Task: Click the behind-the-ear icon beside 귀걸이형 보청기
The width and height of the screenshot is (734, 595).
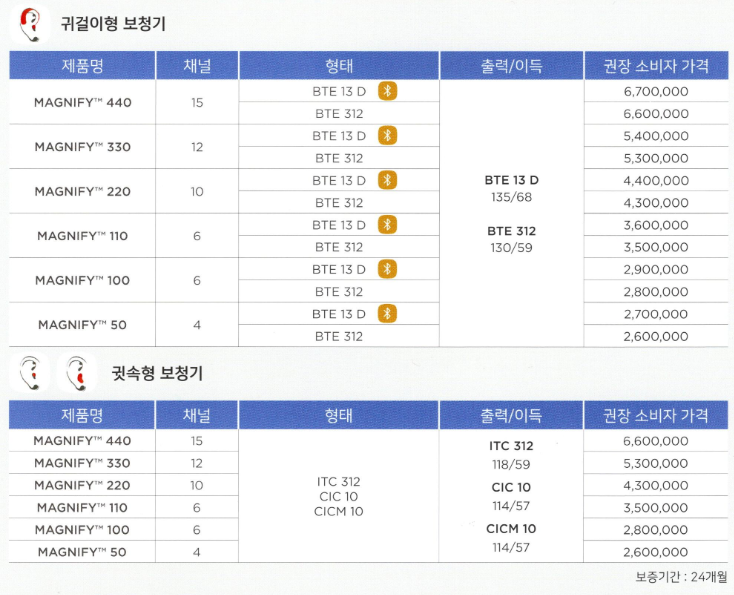Action: (29, 24)
